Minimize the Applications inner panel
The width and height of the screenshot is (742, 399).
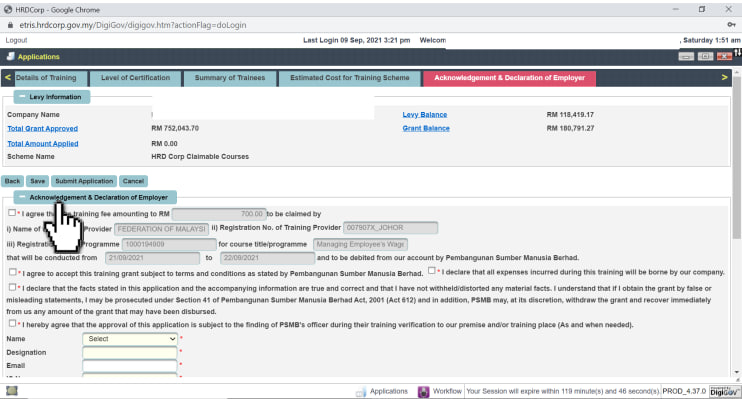pyautogui.click(x=686, y=56)
